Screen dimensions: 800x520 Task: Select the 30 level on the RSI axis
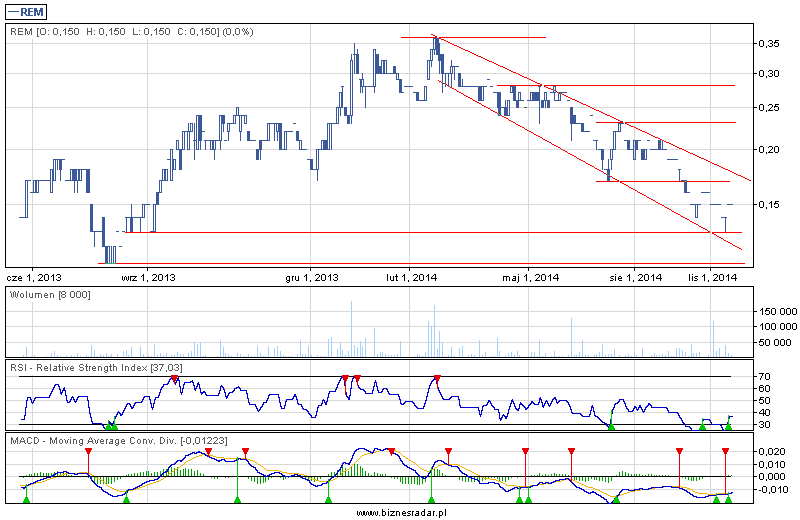tap(764, 425)
